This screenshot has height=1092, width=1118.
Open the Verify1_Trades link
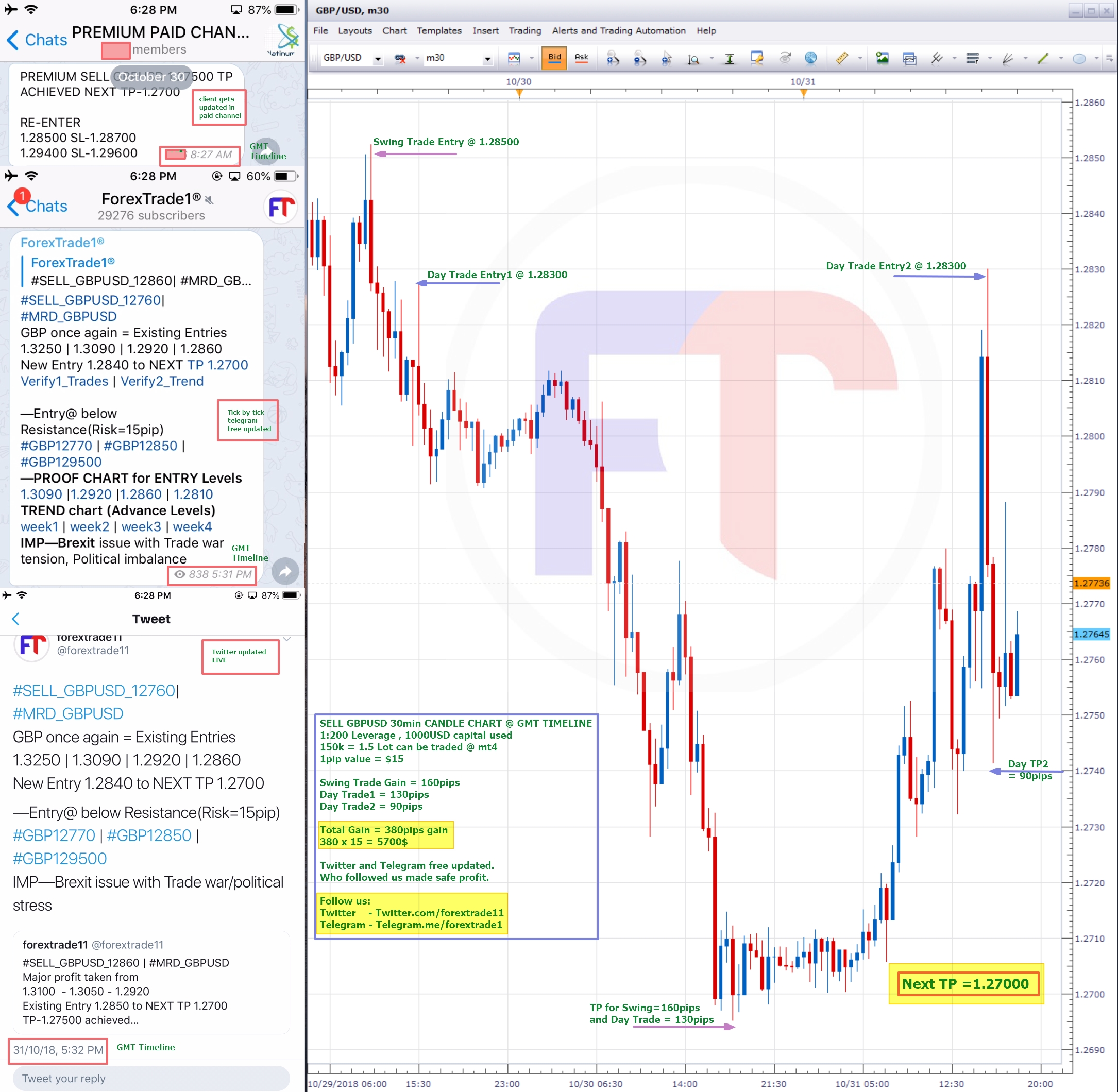(64, 381)
